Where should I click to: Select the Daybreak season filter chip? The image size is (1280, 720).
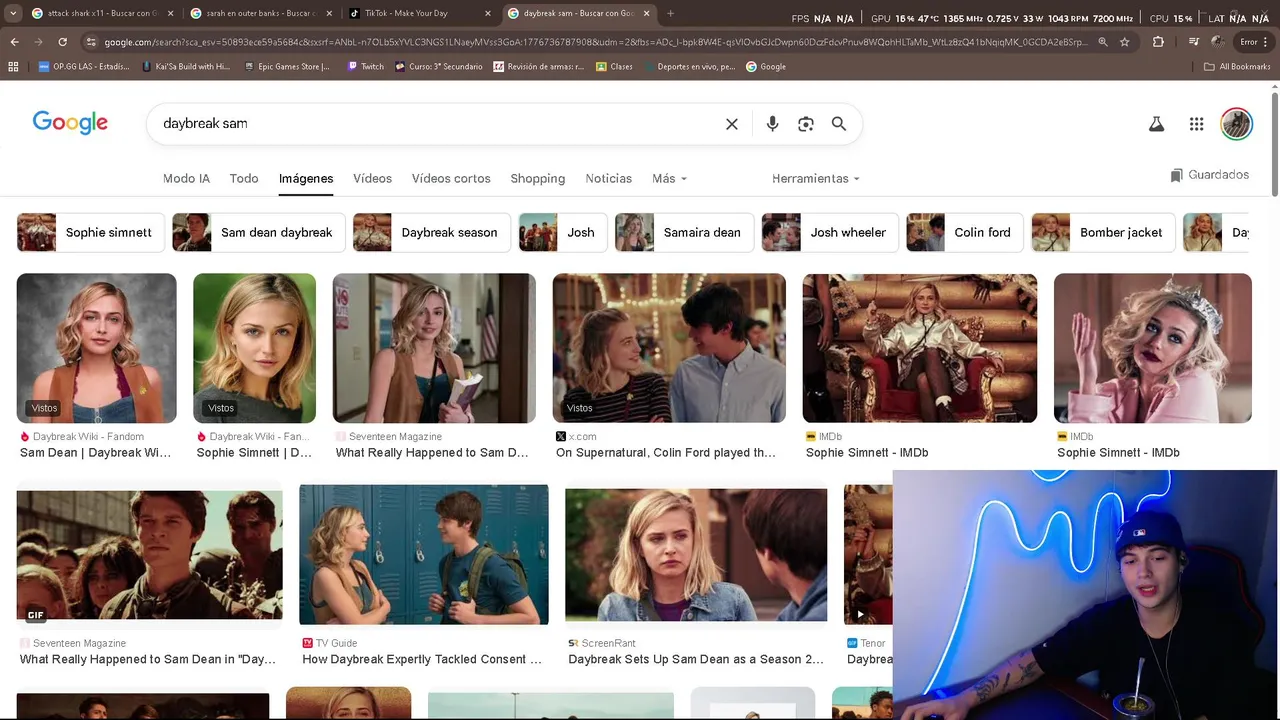click(431, 233)
